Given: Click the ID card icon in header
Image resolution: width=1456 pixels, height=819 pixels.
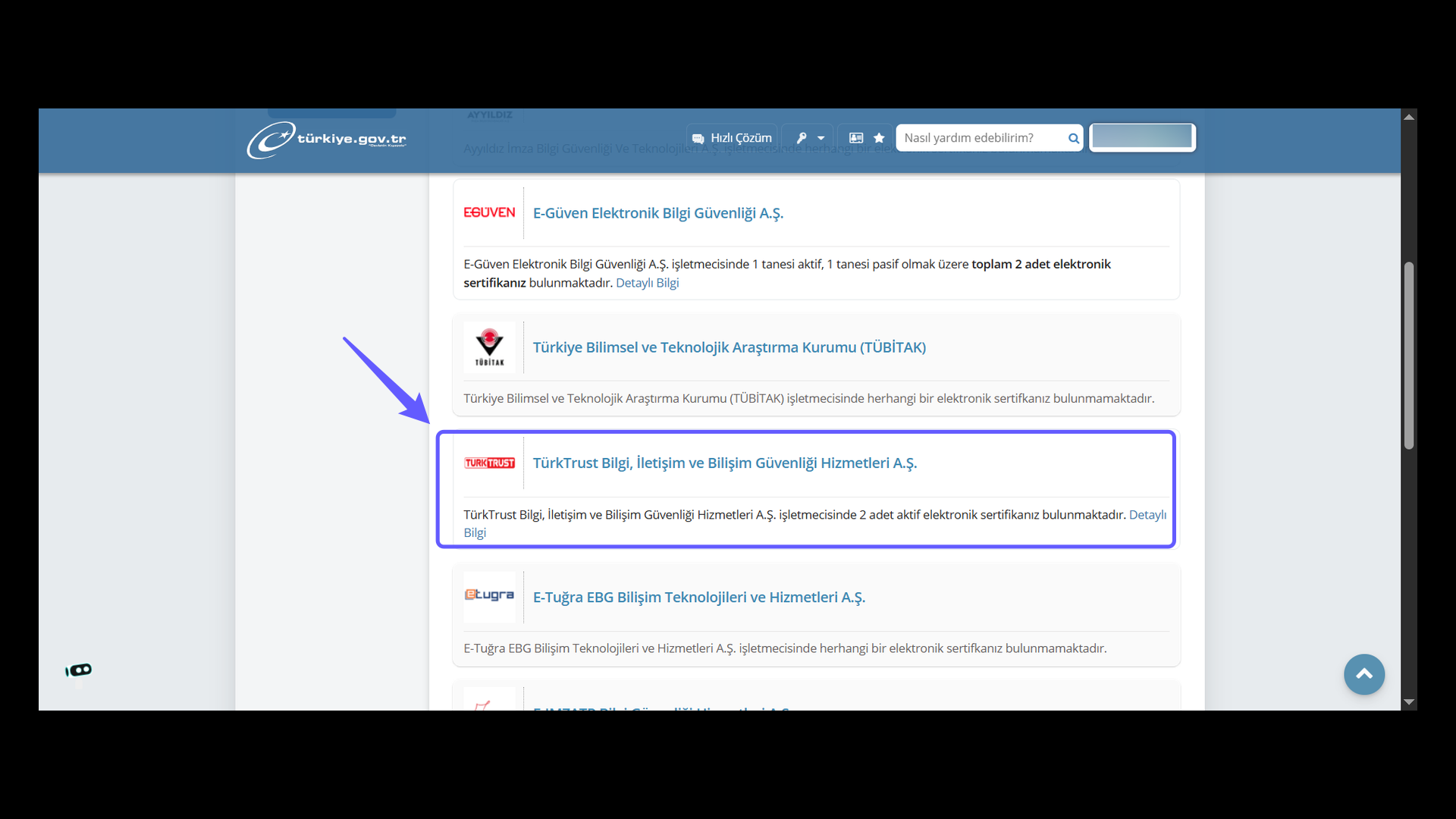Looking at the screenshot, I should [x=856, y=138].
